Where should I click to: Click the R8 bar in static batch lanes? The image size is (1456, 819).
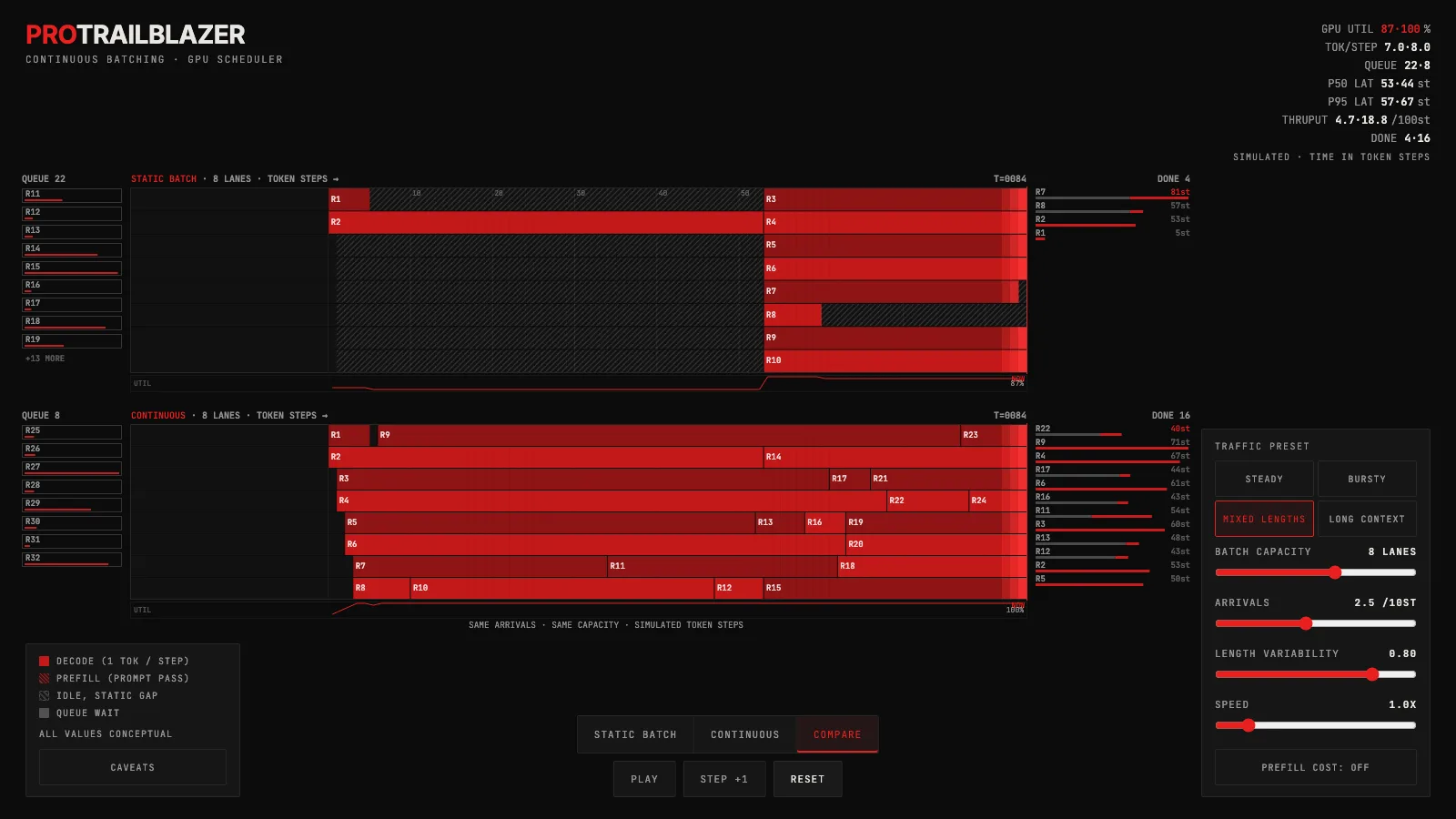[793, 315]
